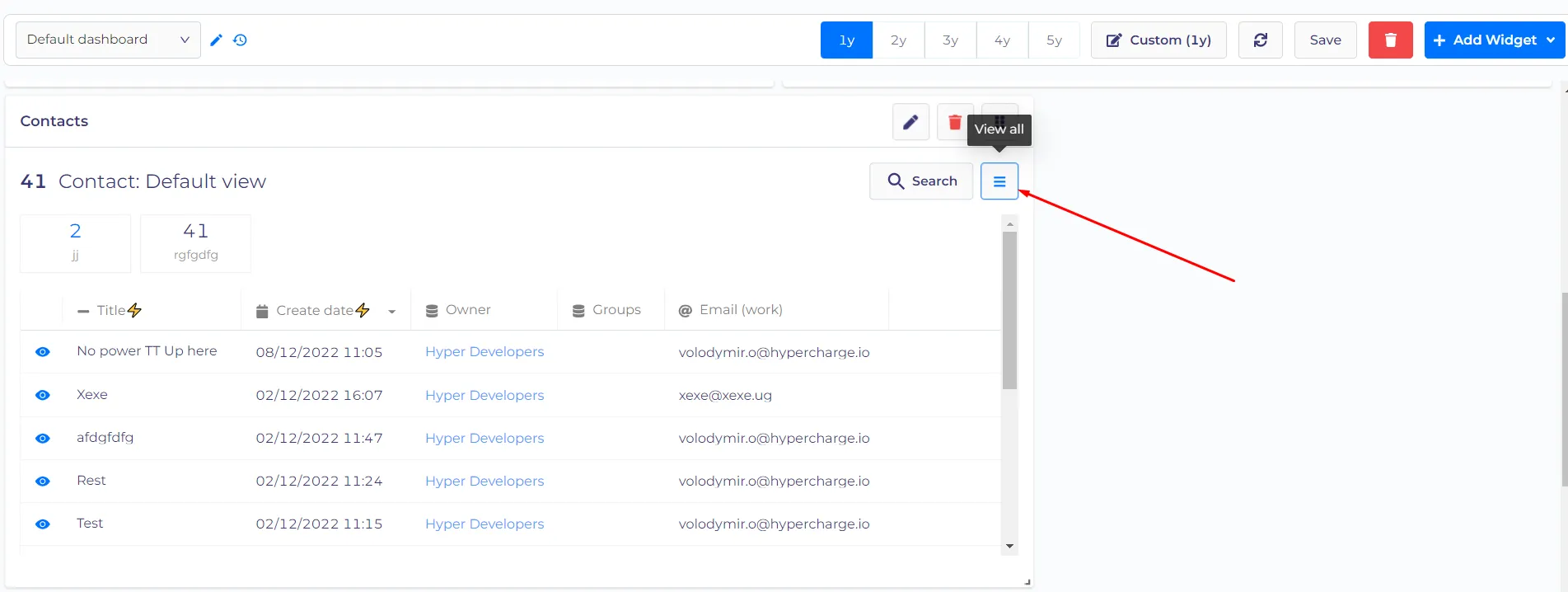Edit the Contacts widget with pencil icon
The height and width of the screenshot is (592, 1568).
[x=910, y=122]
